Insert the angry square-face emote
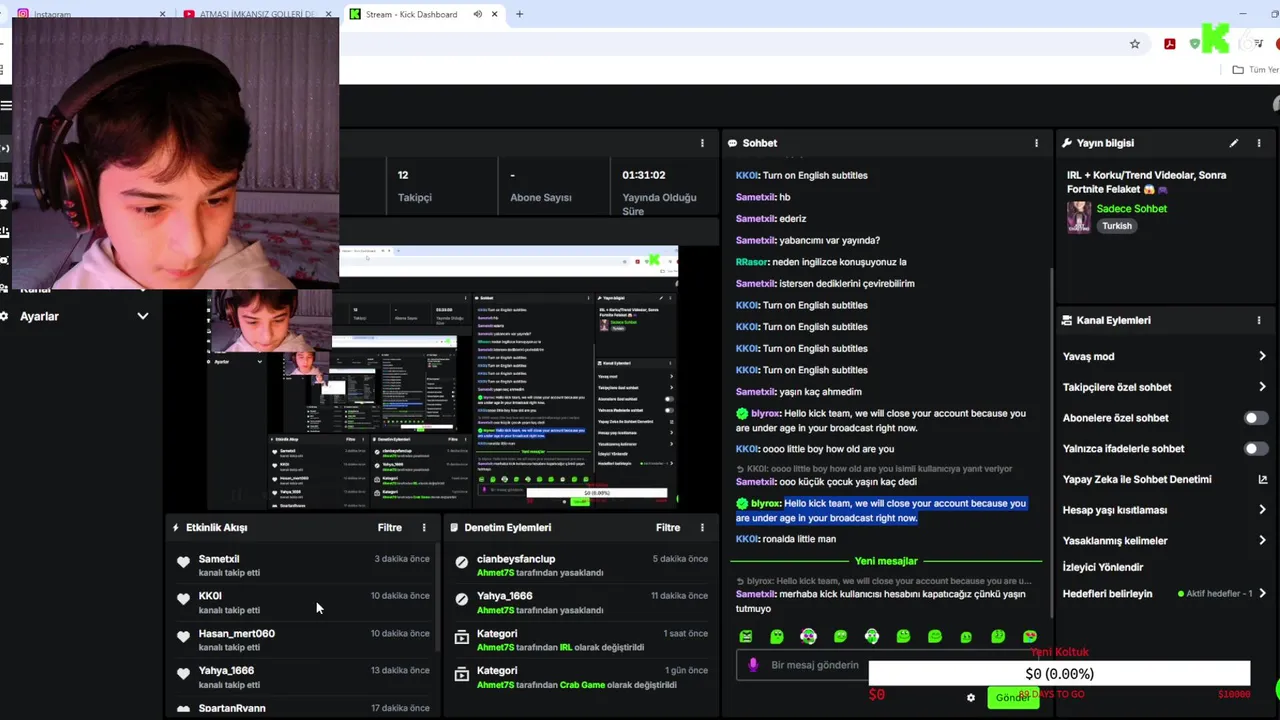This screenshot has width=1280, height=720. (x=745, y=636)
